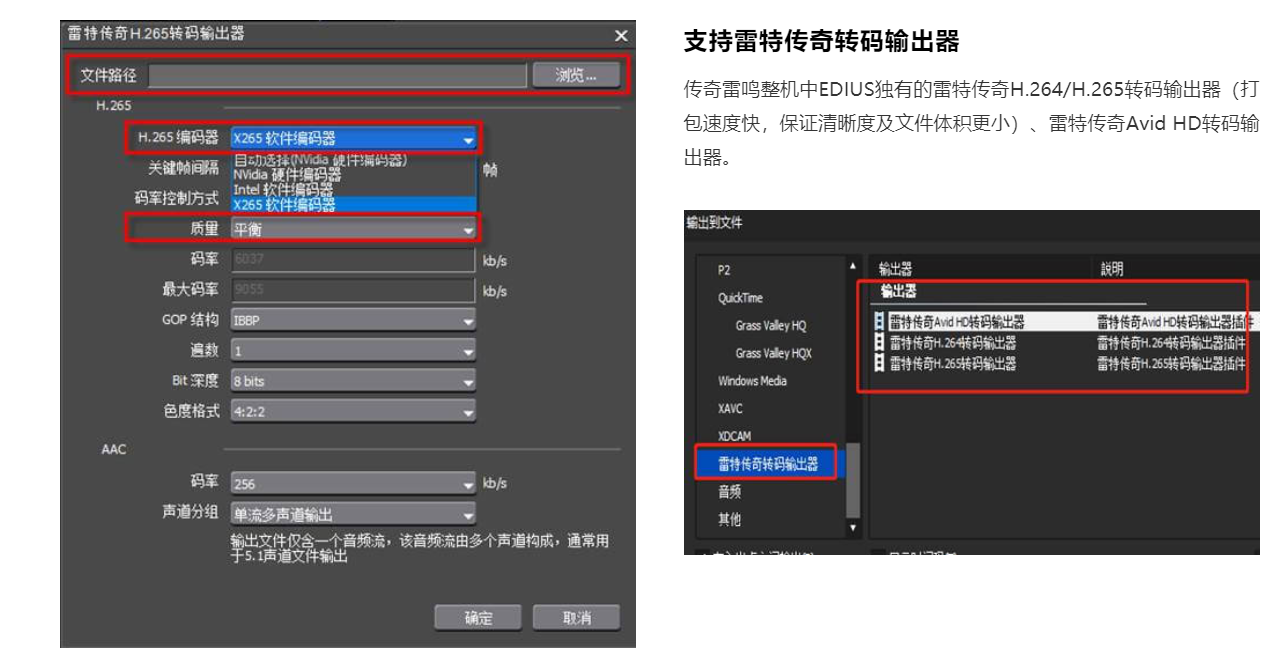The image size is (1285, 659).
Task: Open the 质量 平衡 dropdown
Action: point(353,229)
